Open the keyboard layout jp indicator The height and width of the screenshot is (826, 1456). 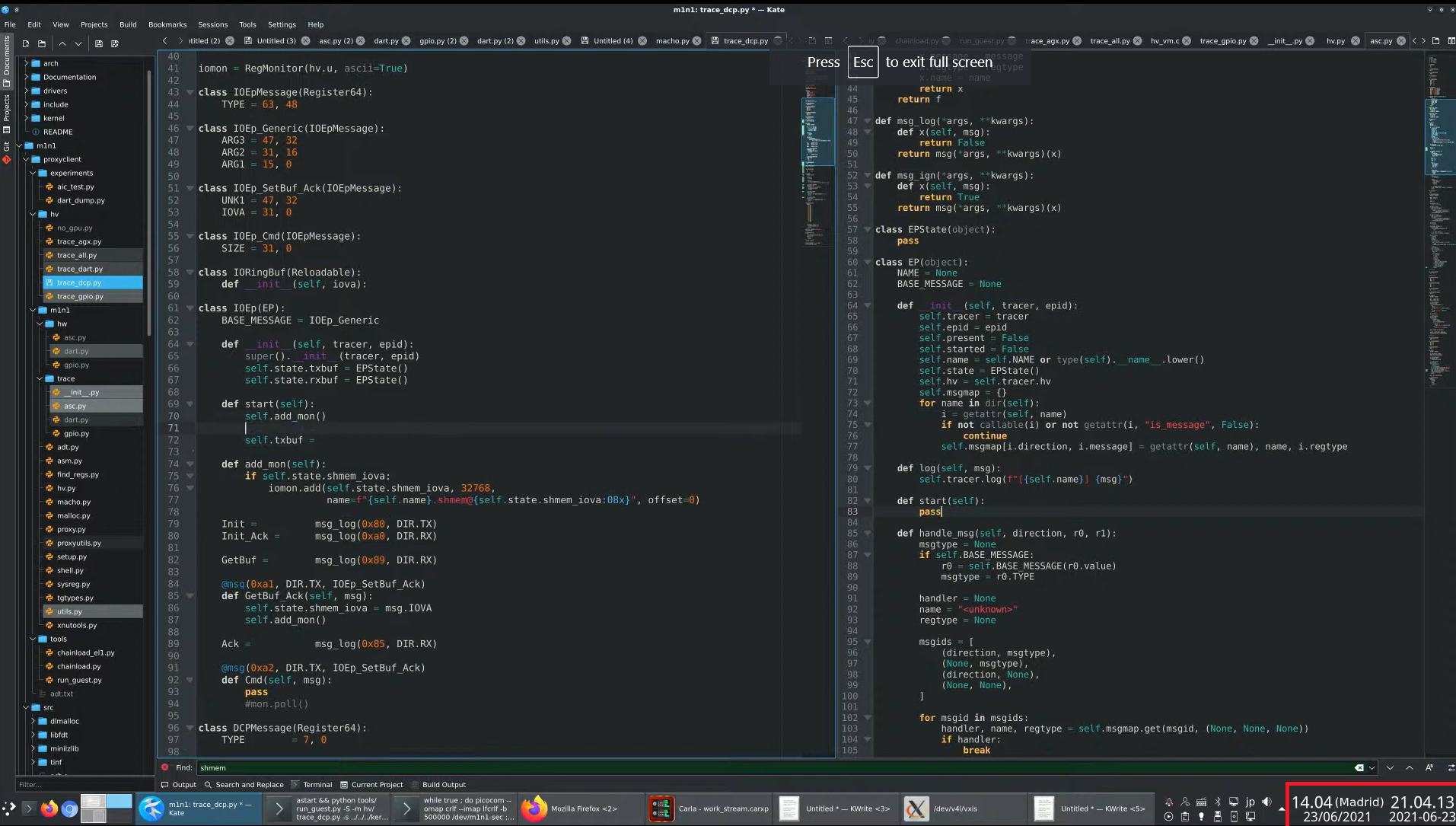[x=1250, y=802]
